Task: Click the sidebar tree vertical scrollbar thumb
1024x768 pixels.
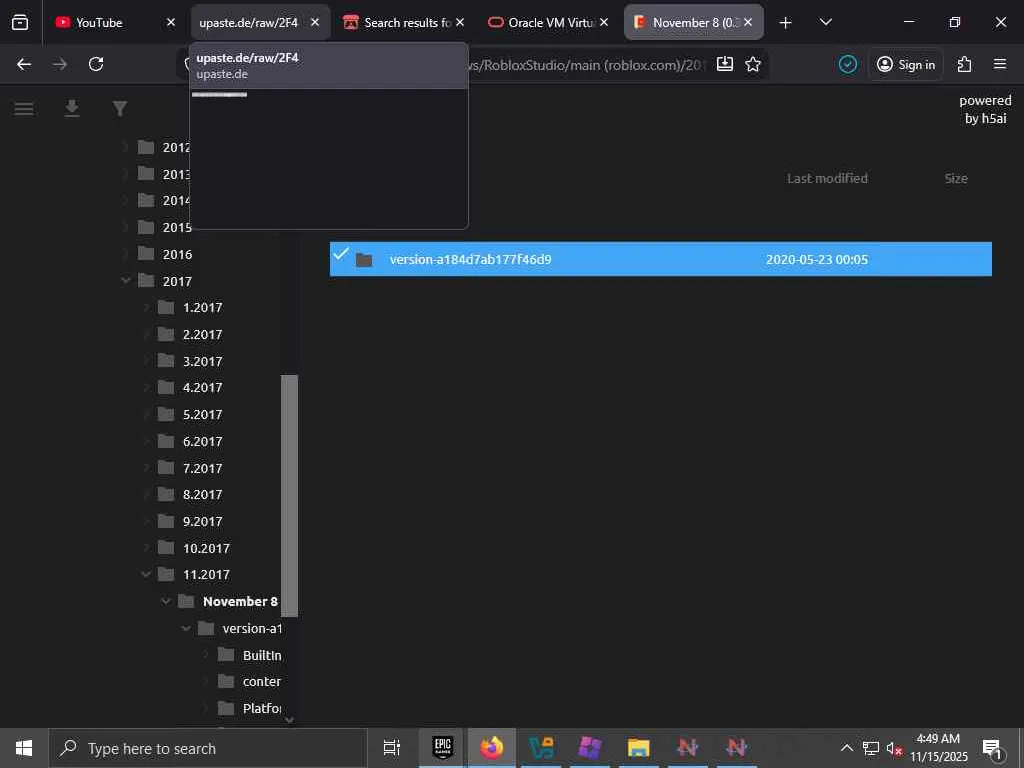Action: (289, 496)
